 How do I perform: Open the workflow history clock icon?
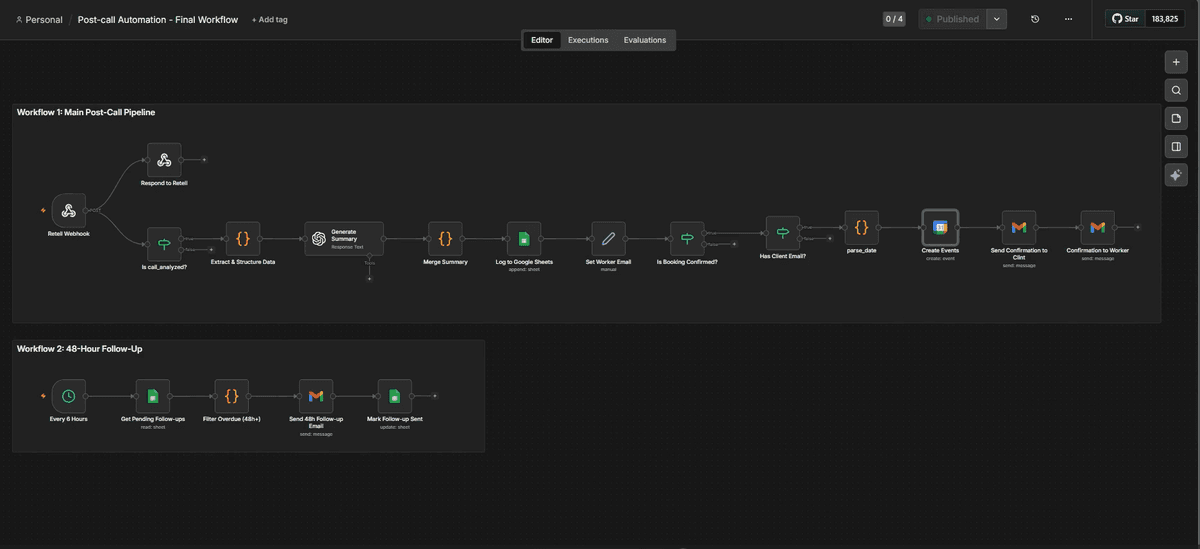1035,19
